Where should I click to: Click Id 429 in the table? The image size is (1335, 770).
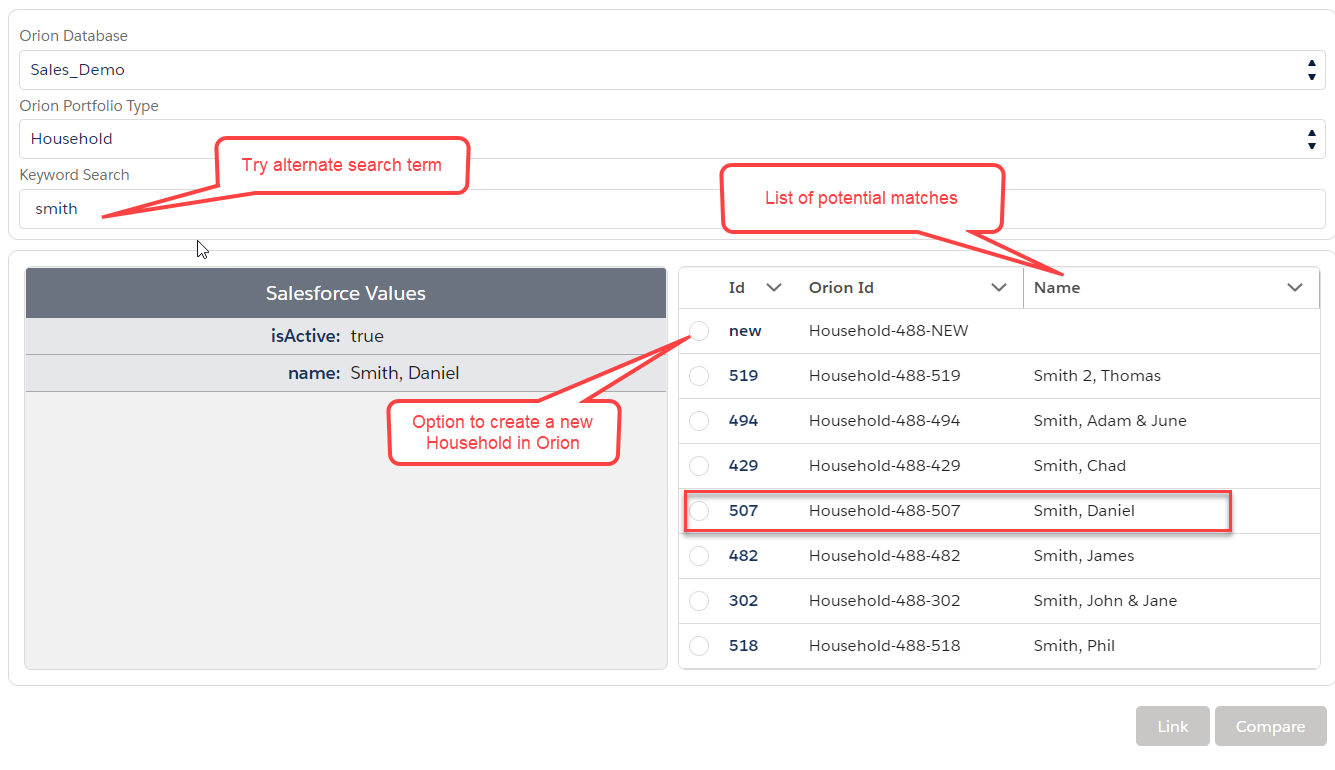click(x=743, y=466)
